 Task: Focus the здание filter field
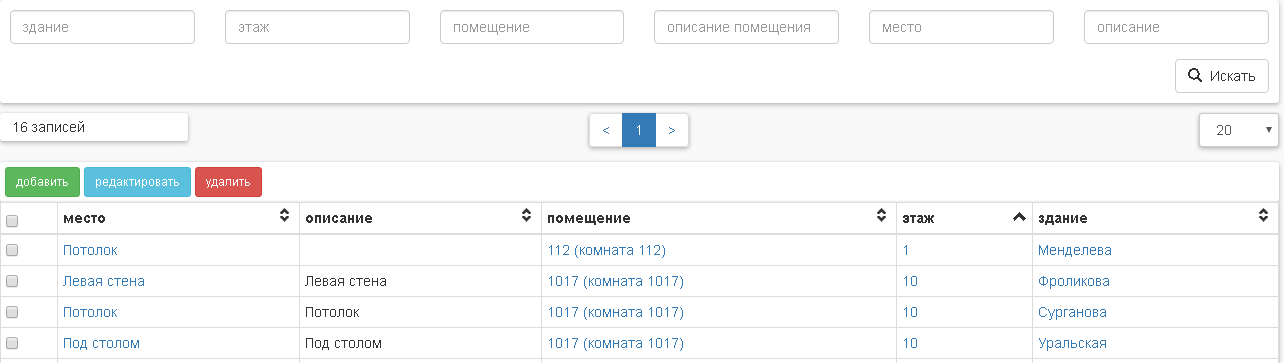click(102, 27)
